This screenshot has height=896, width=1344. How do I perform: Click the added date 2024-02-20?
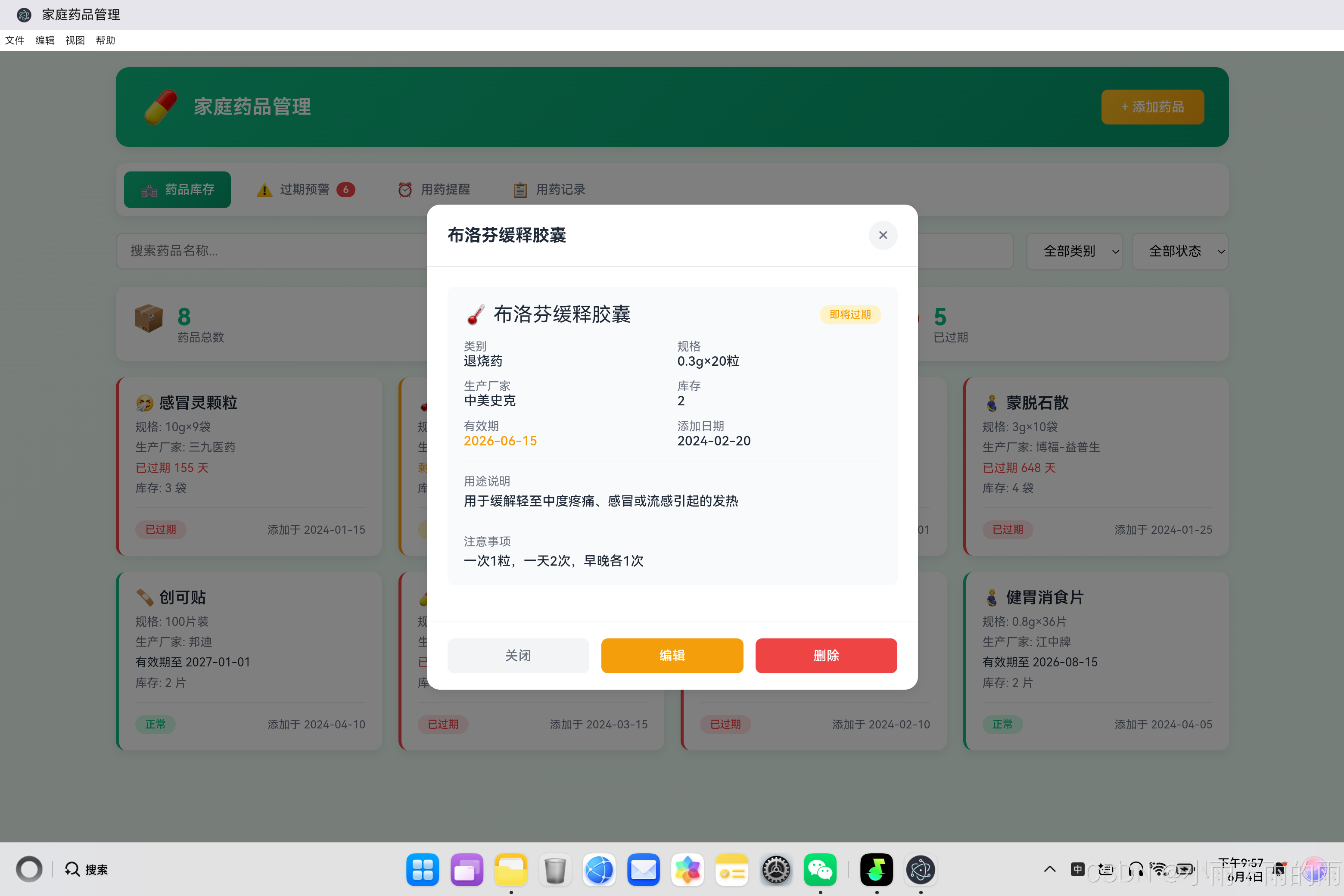(x=714, y=441)
